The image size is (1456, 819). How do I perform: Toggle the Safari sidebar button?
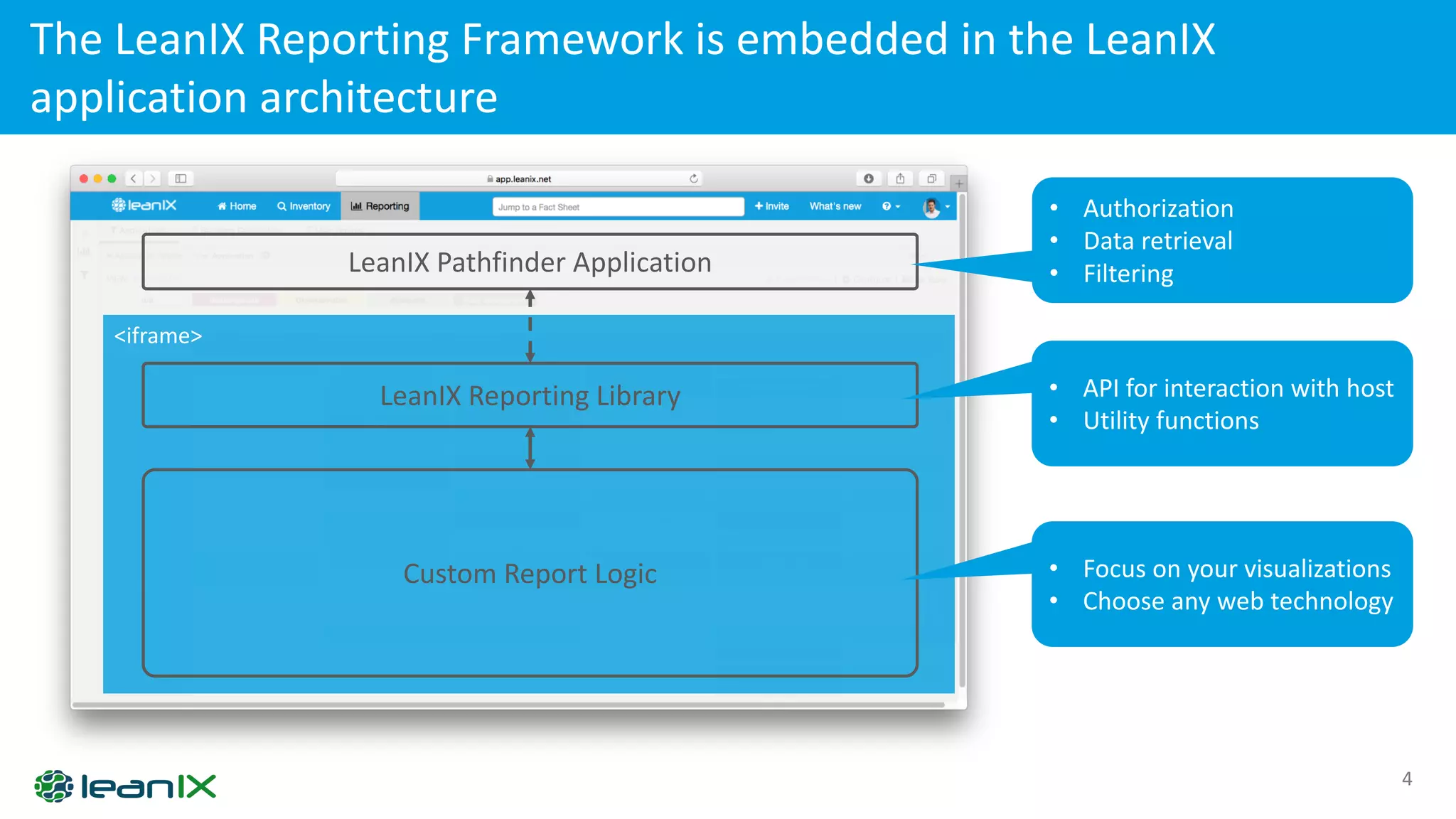pyautogui.click(x=181, y=178)
